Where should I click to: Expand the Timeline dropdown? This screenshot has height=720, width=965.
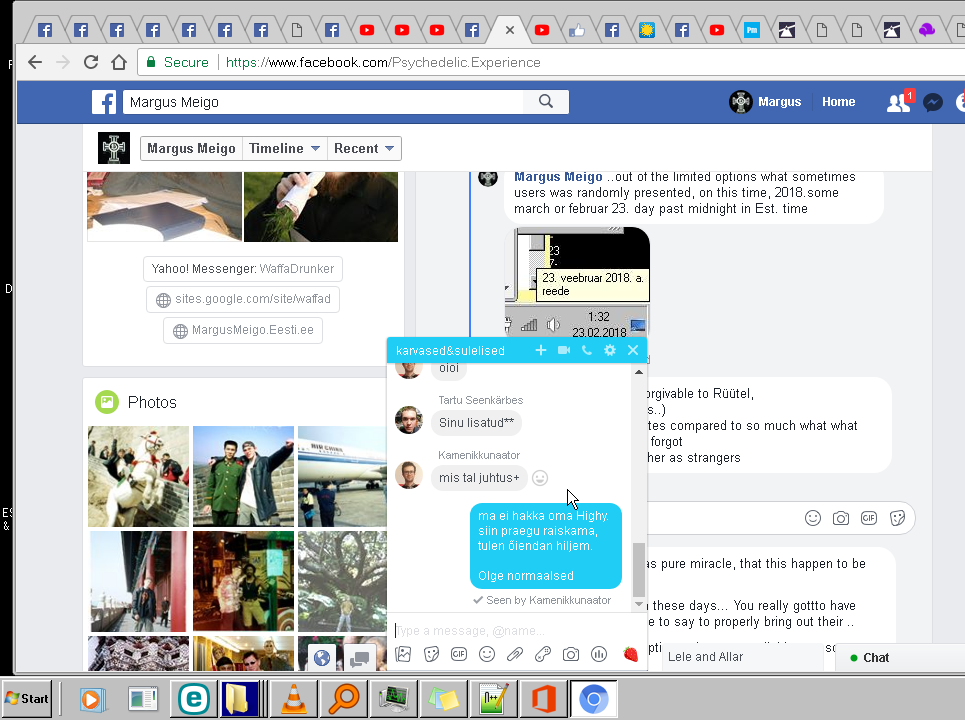pos(284,148)
